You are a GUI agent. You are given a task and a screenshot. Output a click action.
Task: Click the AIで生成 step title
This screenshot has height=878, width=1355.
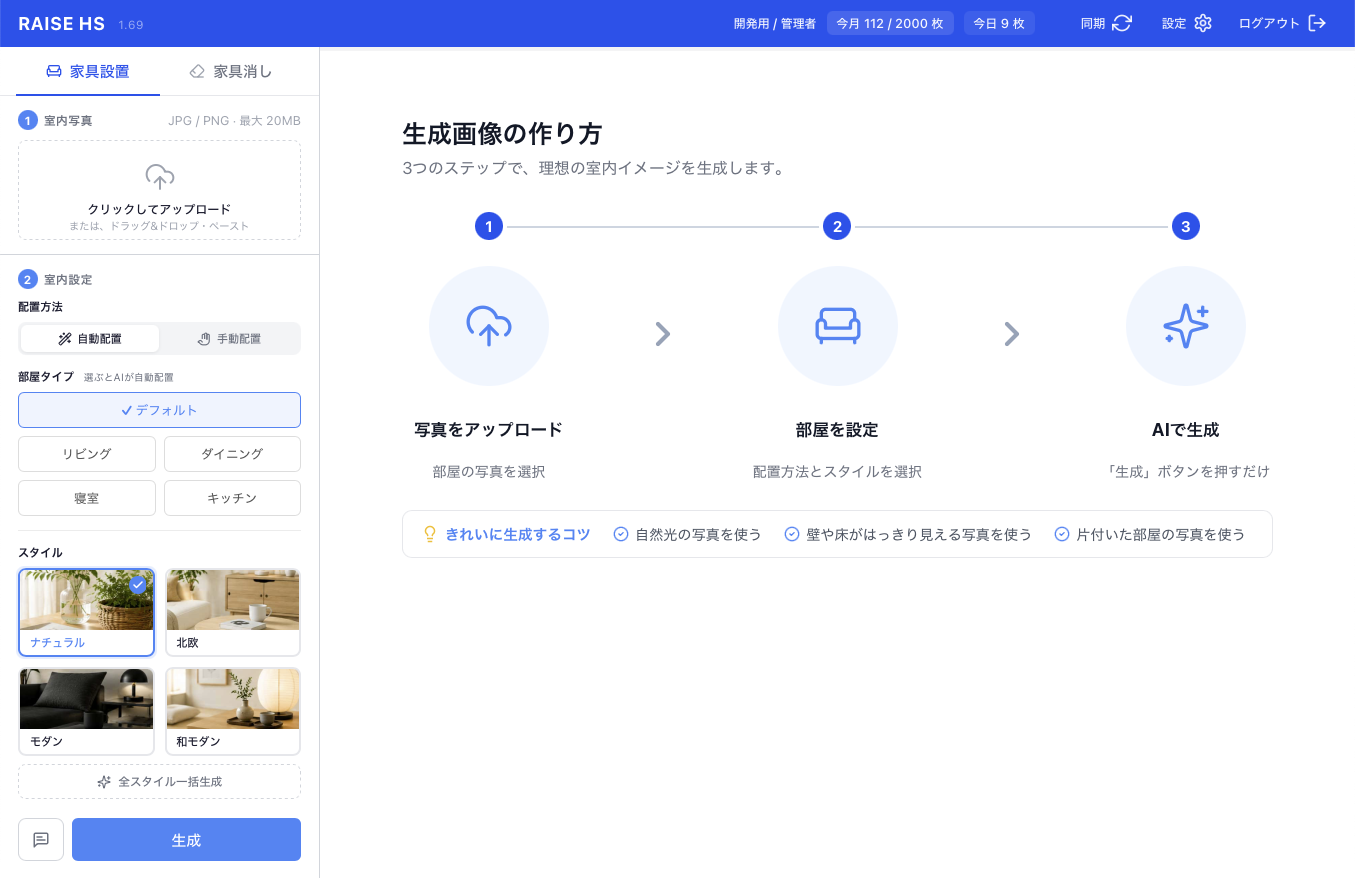click(1185, 430)
